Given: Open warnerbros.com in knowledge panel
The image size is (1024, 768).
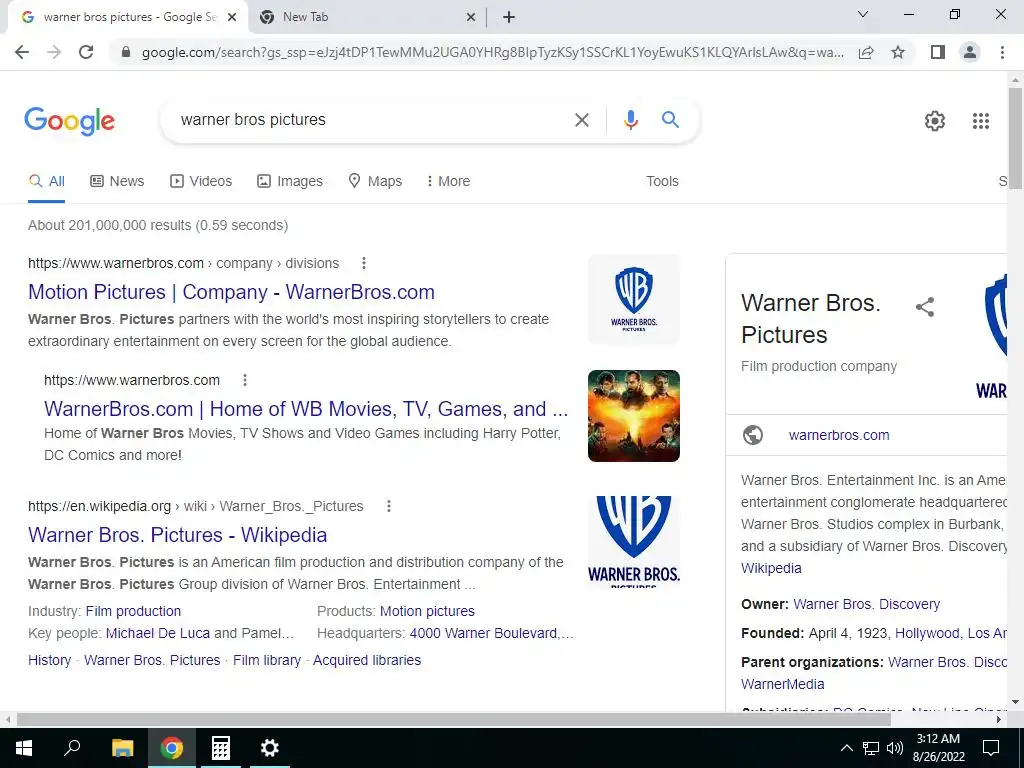Looking at the screenshot, I should 839,435.
